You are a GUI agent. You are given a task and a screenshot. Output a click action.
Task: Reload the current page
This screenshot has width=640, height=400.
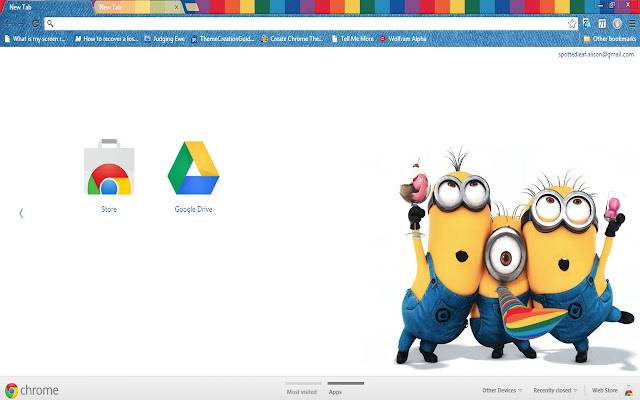point(36,24)
